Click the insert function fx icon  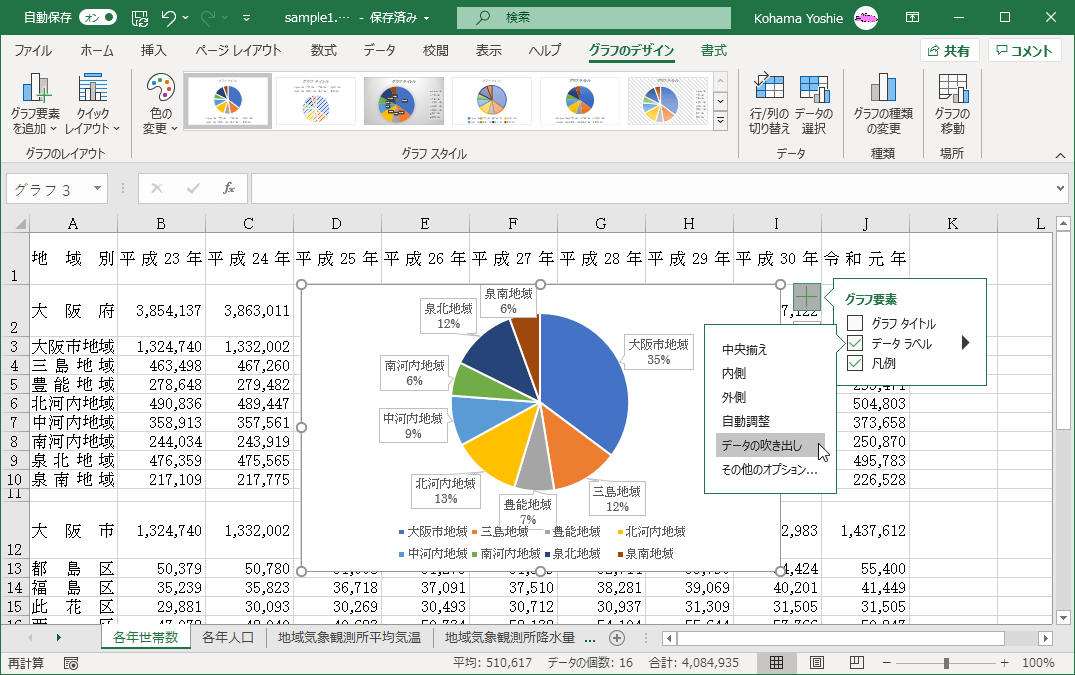(x=229, y=188)
